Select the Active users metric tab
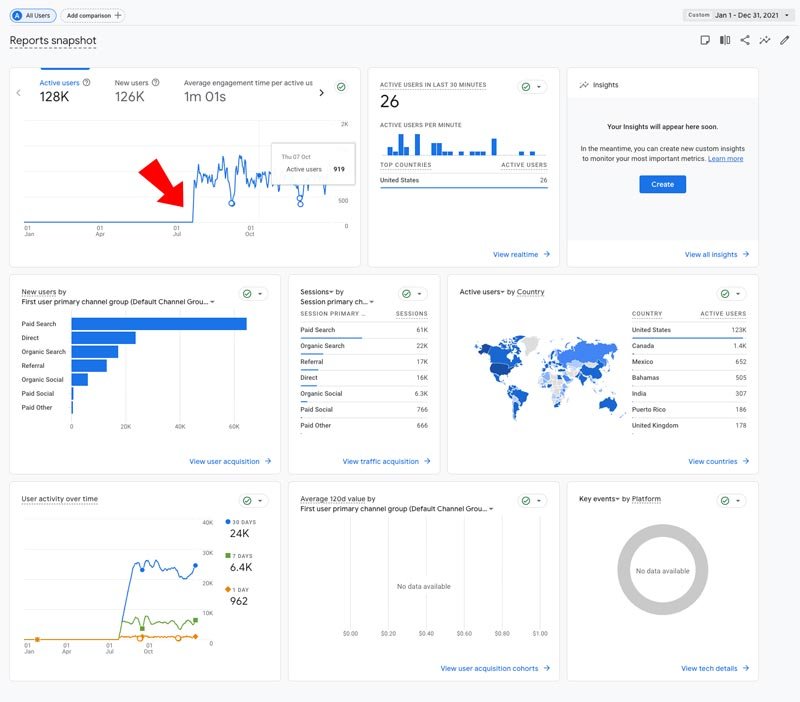The height and width of the screenshot is (702, 800). click(61, 91)
